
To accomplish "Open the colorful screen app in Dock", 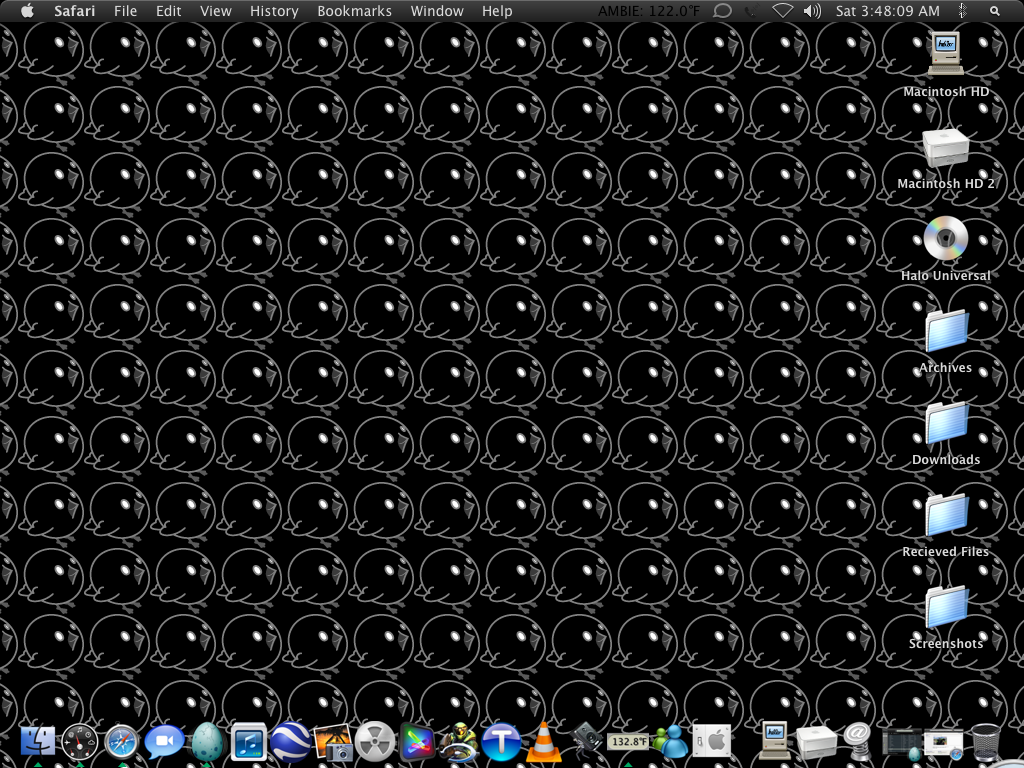I will click(x=417, y=742).
